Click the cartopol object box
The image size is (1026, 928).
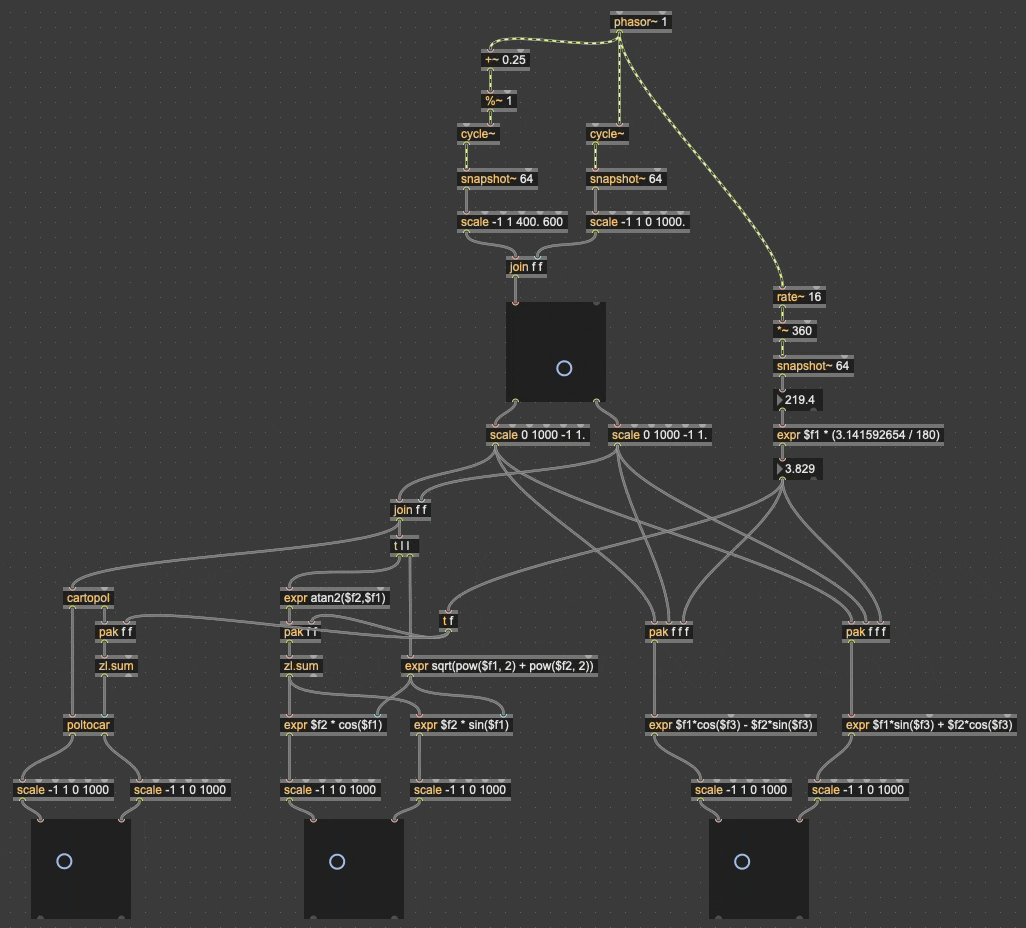coord(88,598)
